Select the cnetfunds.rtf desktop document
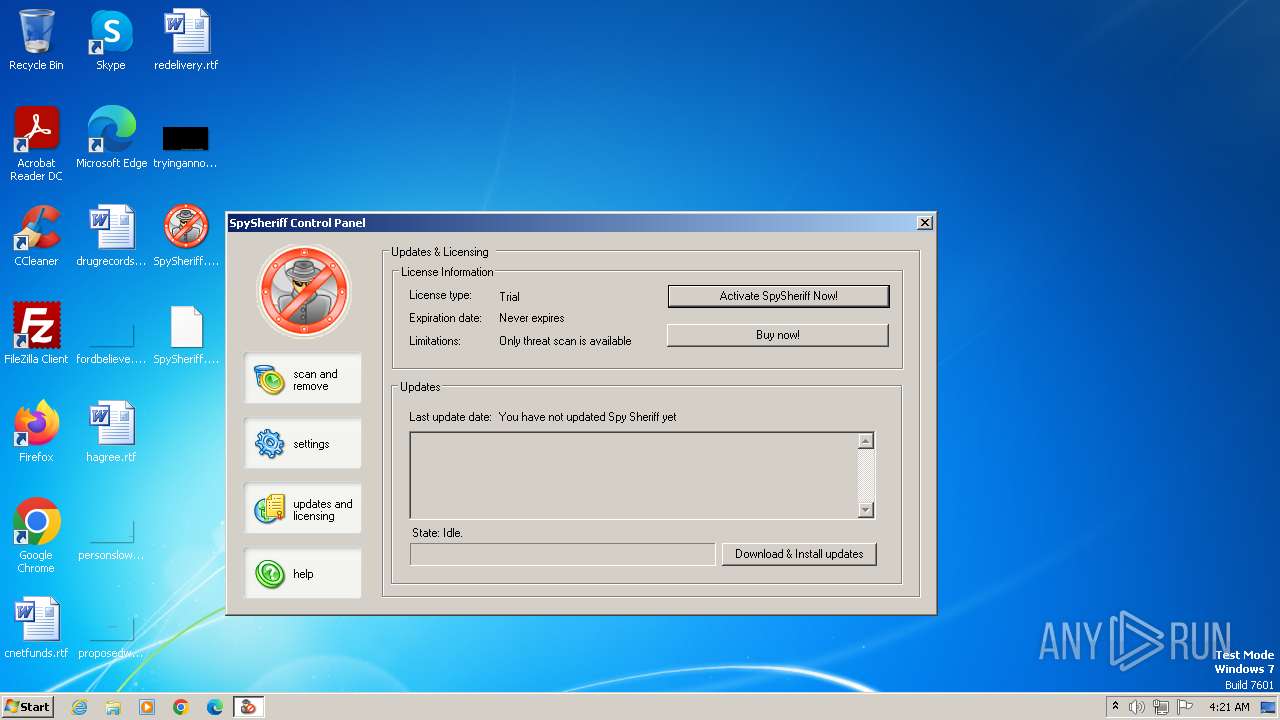Image resolution: width=1280 pixels, height=720 pixels. coord(36,628)
